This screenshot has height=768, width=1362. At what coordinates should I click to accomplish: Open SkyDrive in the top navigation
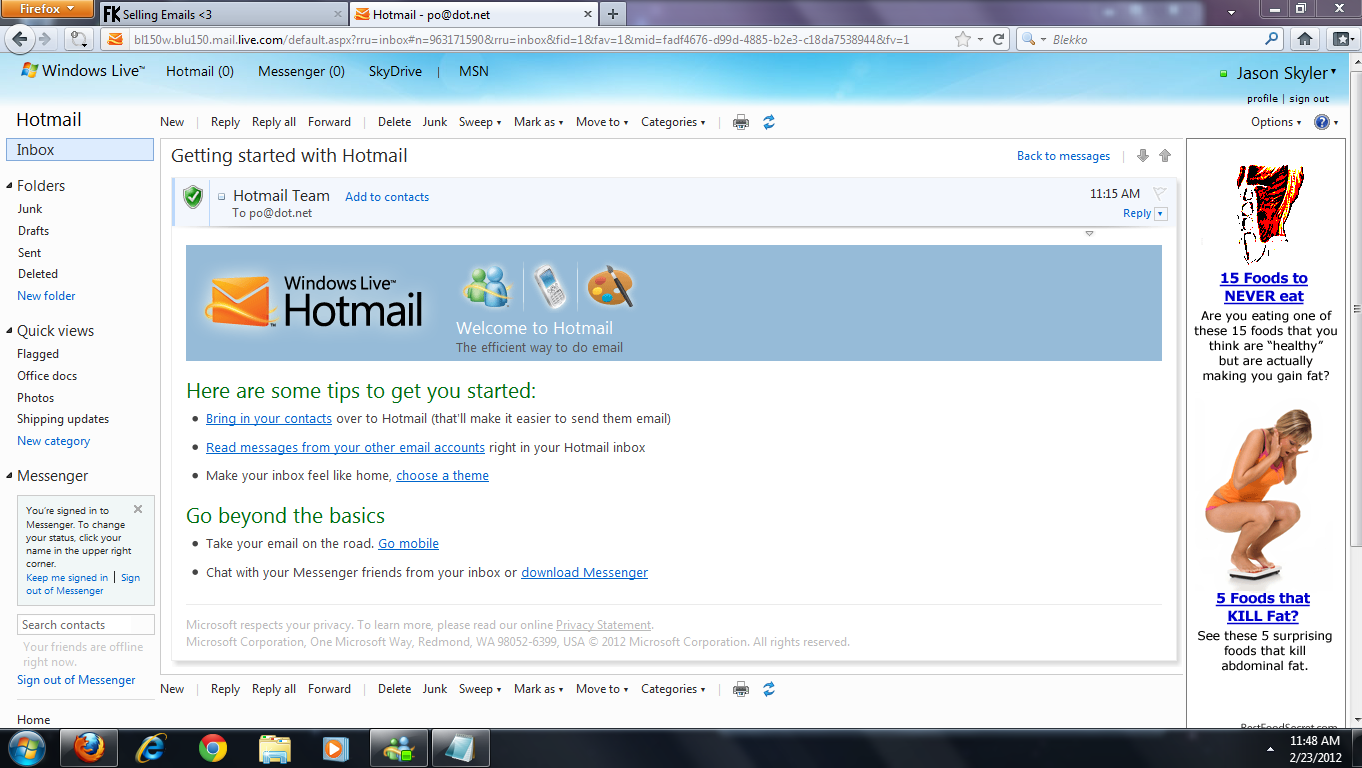pos(395,71)
